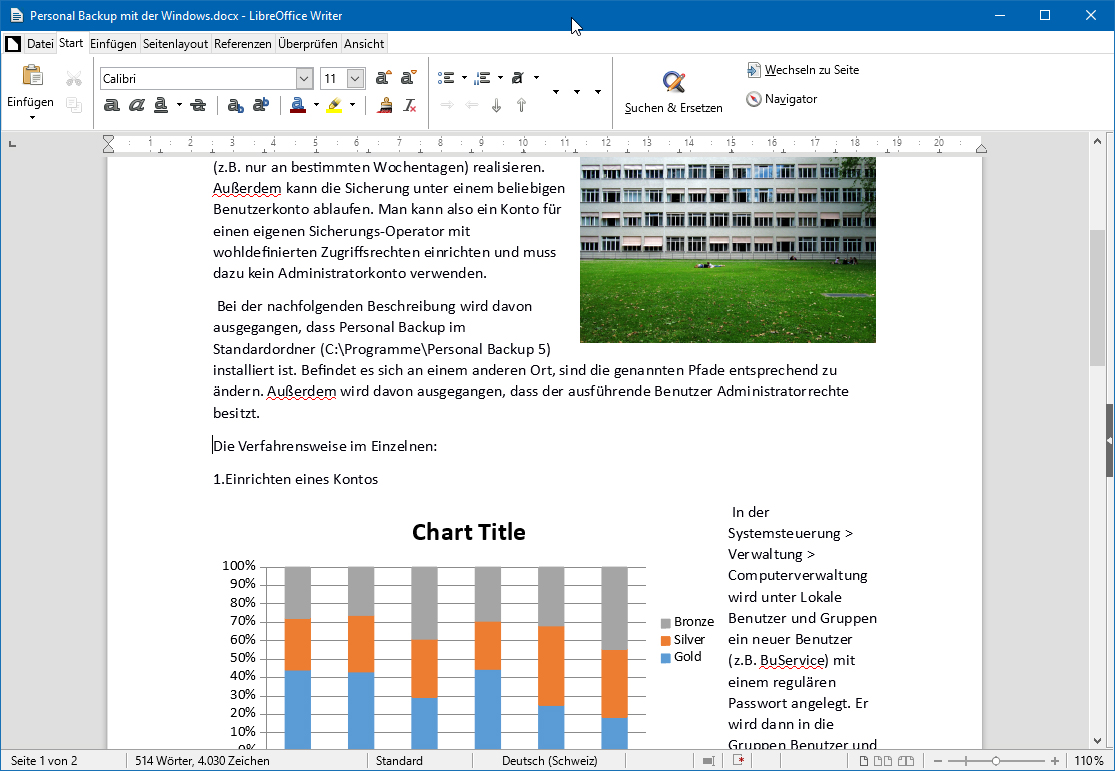Click the copy icon below scissors

tap(74, 105)
